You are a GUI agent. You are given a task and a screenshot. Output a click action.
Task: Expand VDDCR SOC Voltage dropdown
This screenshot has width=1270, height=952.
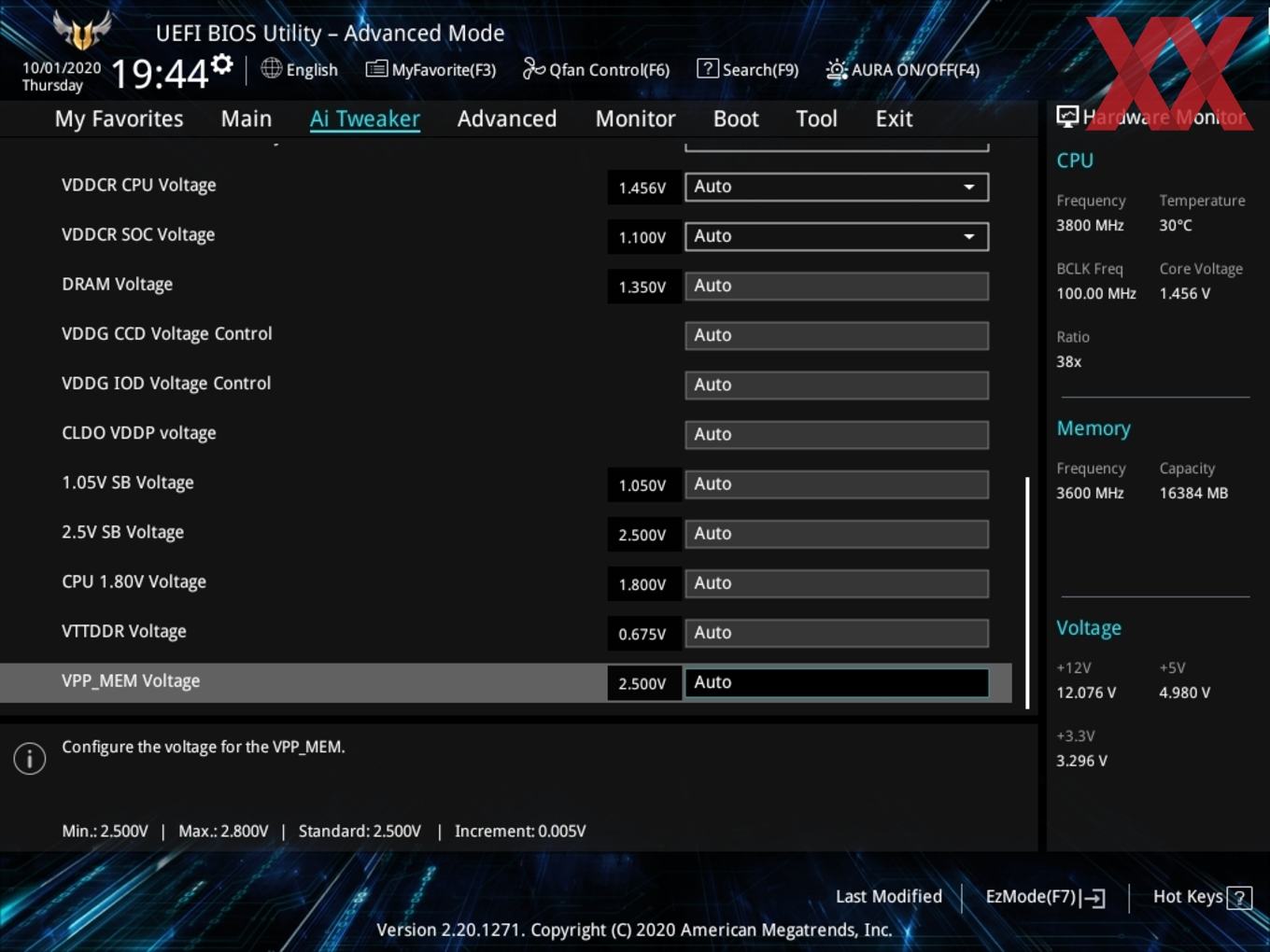(837, 236)
